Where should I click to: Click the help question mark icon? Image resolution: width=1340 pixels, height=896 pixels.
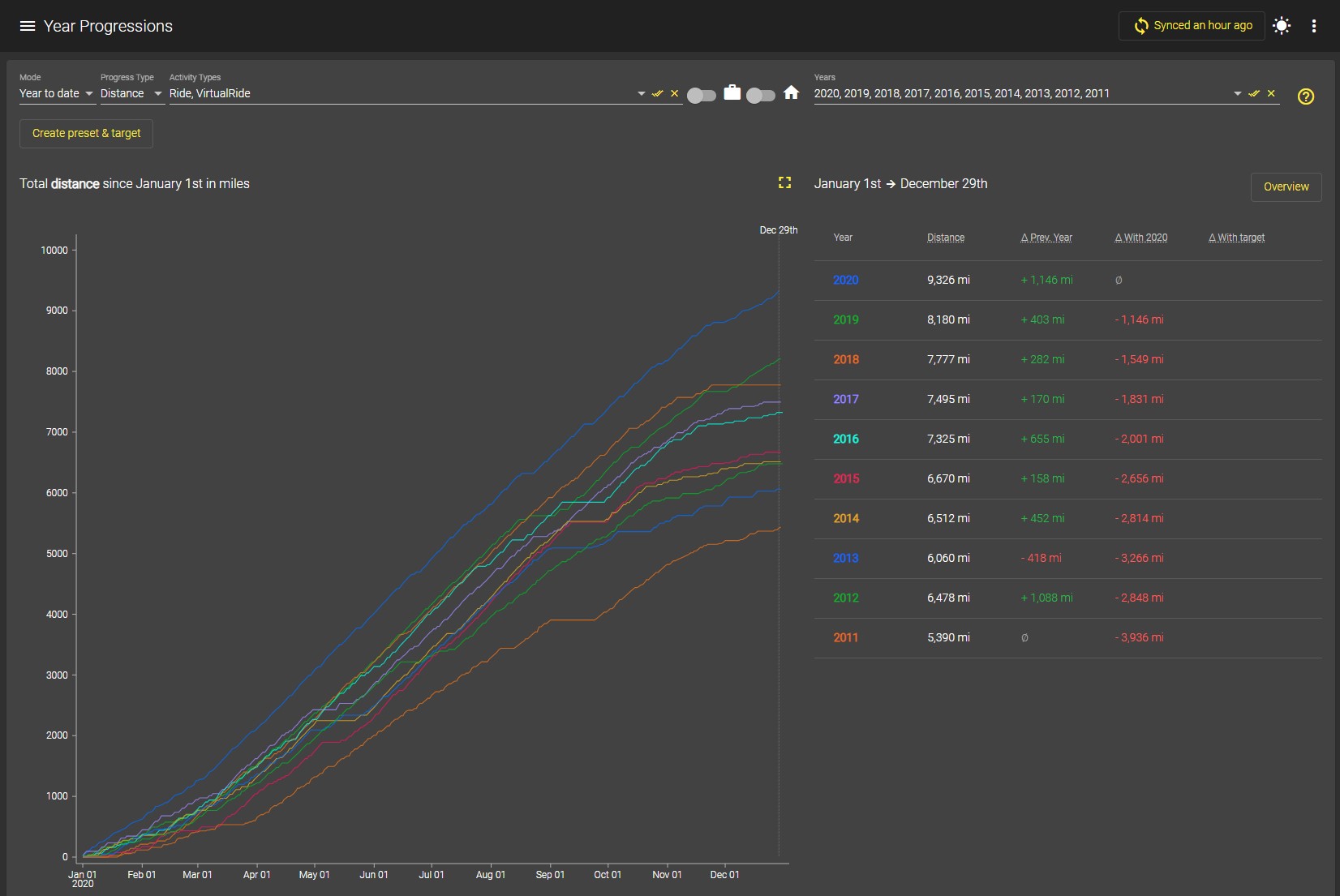[1306, 96]
